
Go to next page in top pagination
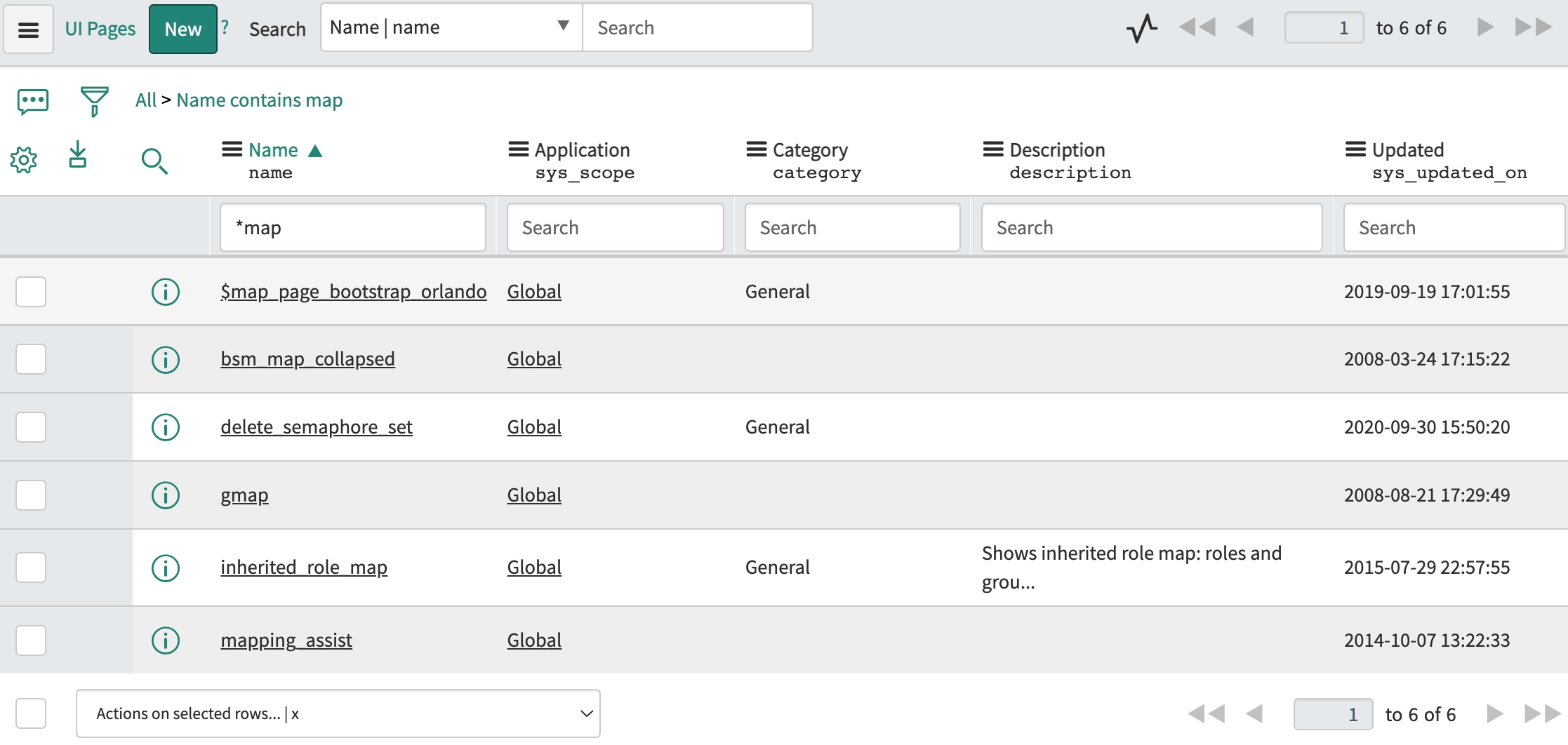pyautogui.click(x=1485, y=27)
